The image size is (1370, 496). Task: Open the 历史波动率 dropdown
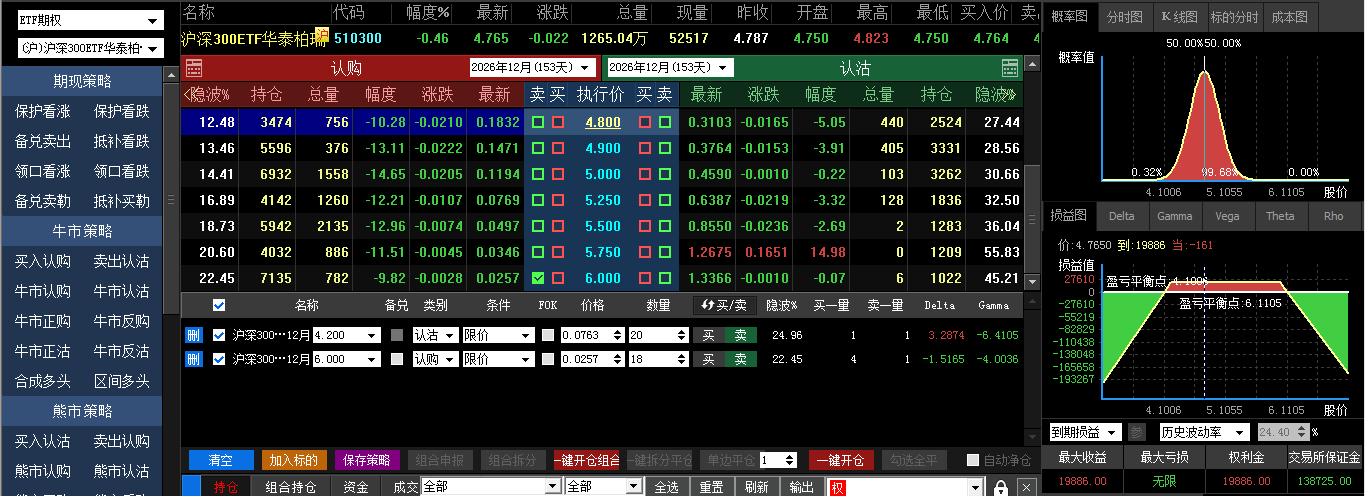(x=1203, y=432)
